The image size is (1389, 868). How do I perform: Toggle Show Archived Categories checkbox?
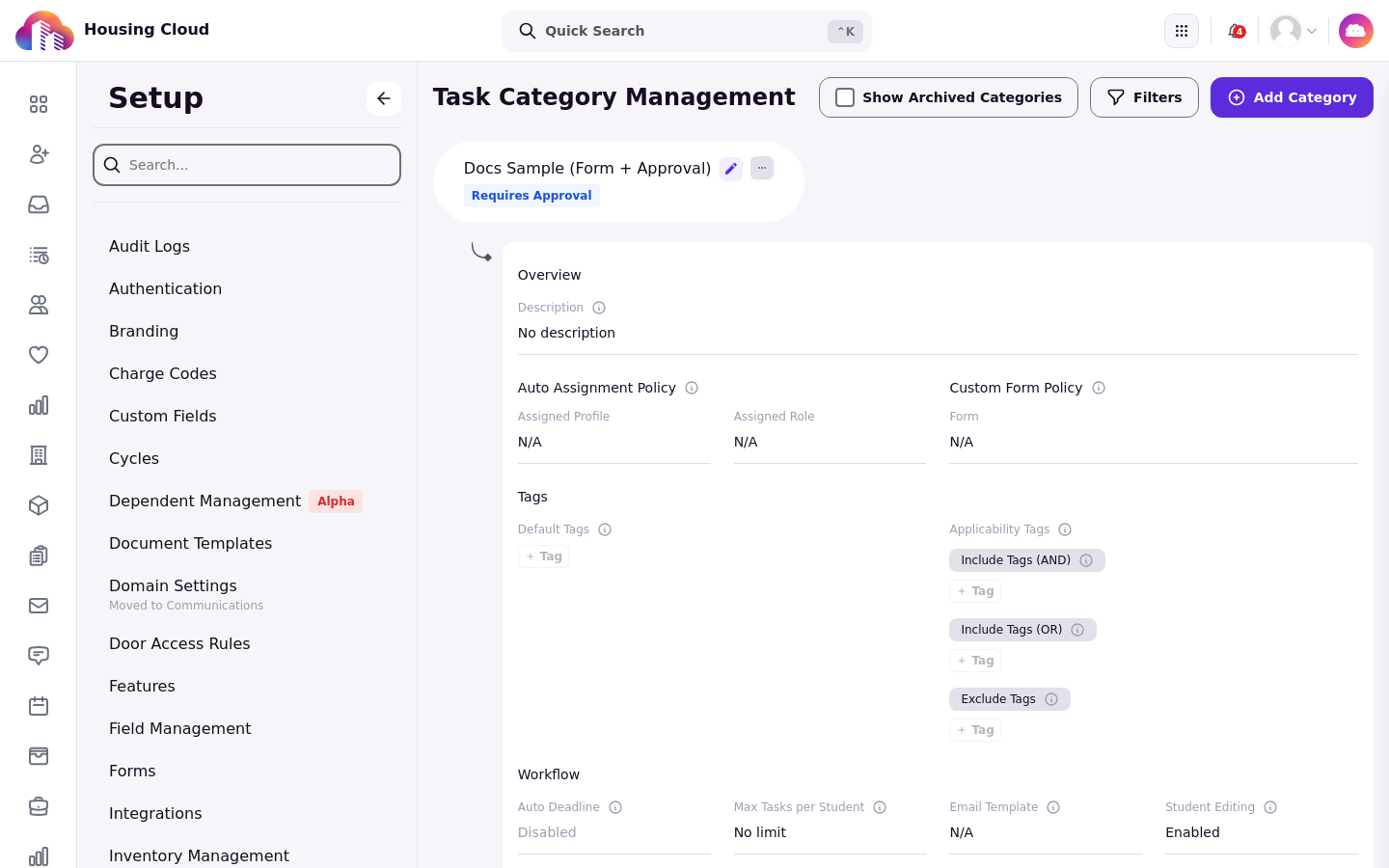(x=845, y=97)
